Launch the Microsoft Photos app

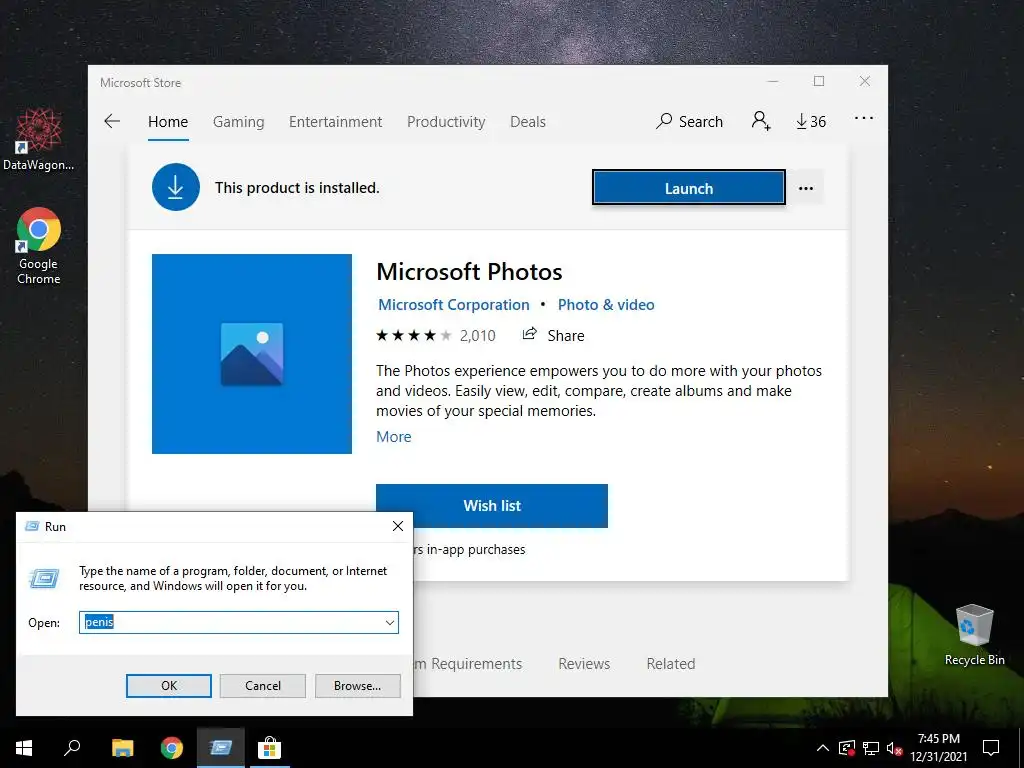pyautogui.click(x=689, y=188)
